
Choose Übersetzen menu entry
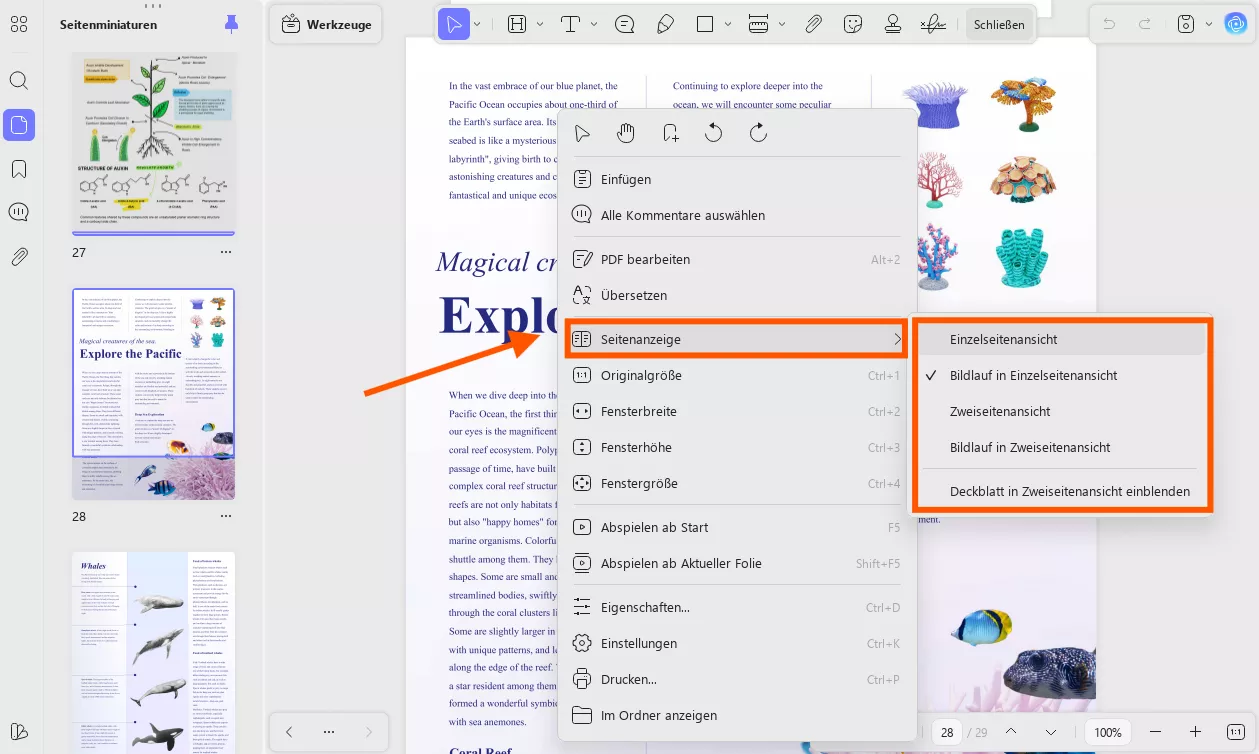pyautogui.click(x=736, y=295)
